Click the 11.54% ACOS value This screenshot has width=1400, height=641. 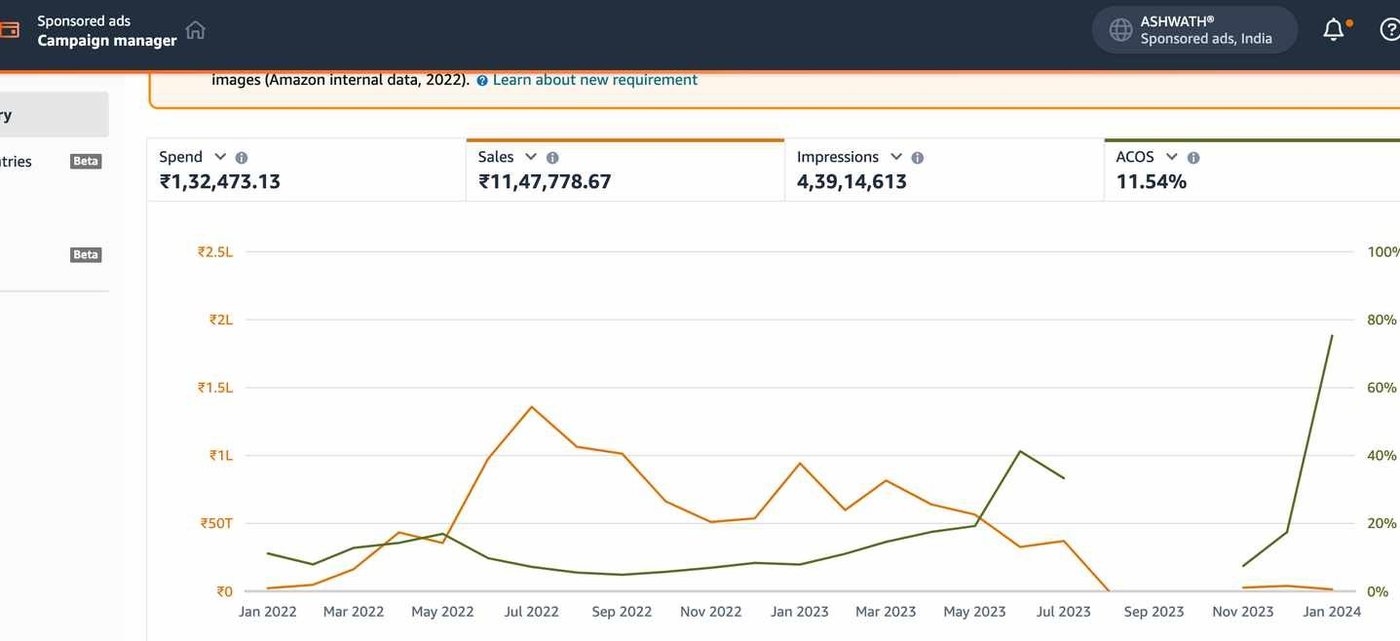pos(1152,182)
